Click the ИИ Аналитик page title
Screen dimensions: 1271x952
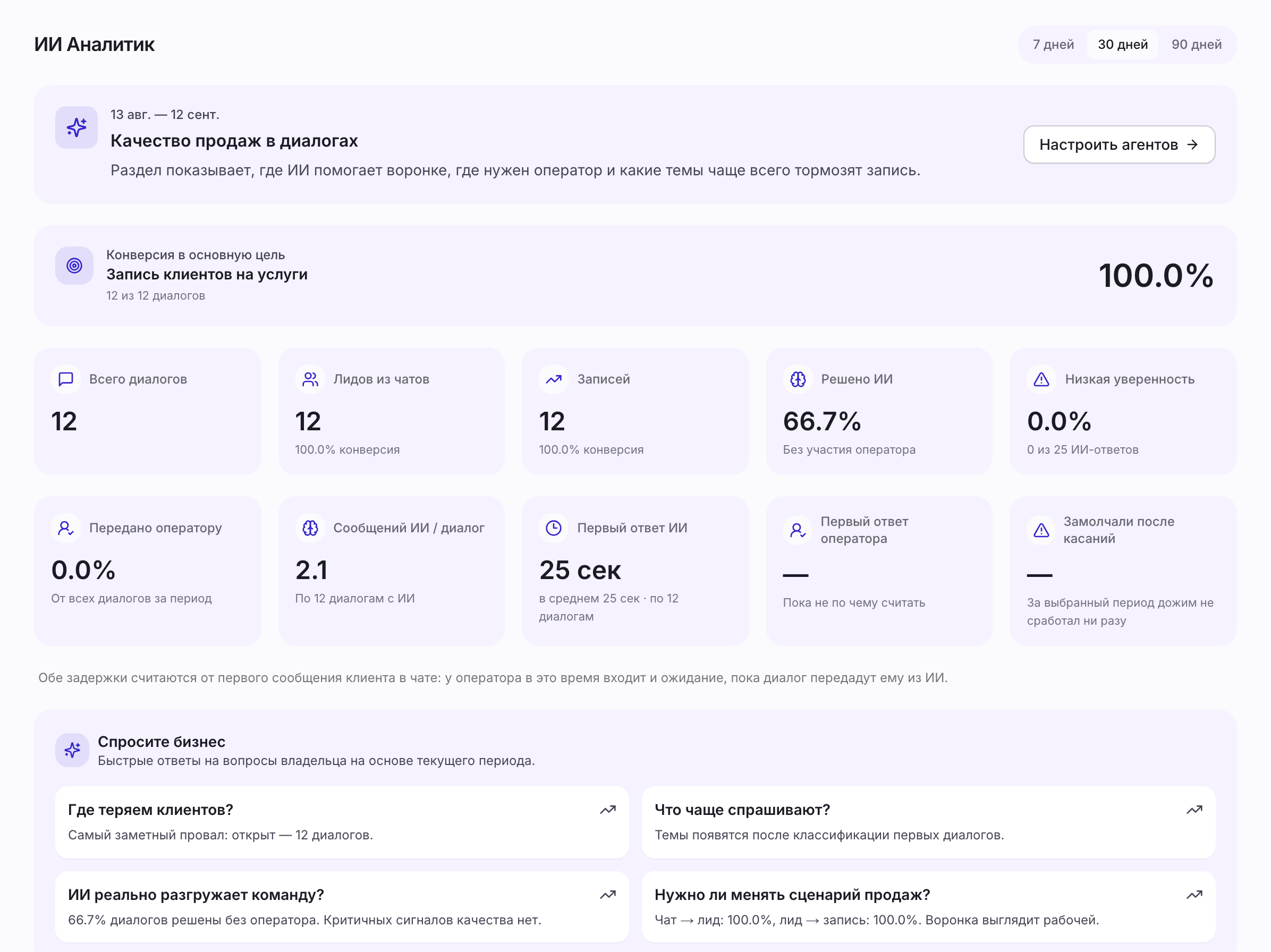click(94, 44)
